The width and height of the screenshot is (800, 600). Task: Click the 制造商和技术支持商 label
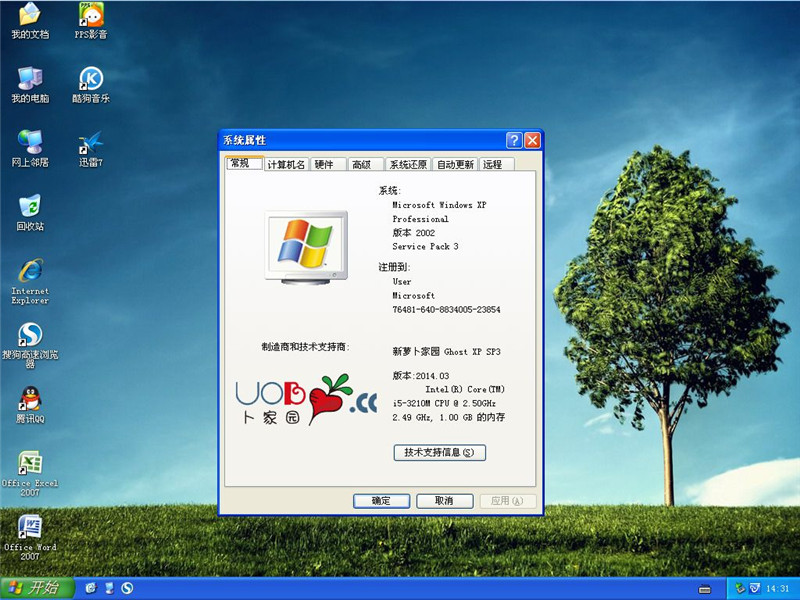pyautogui.click(x=306, y=347)
